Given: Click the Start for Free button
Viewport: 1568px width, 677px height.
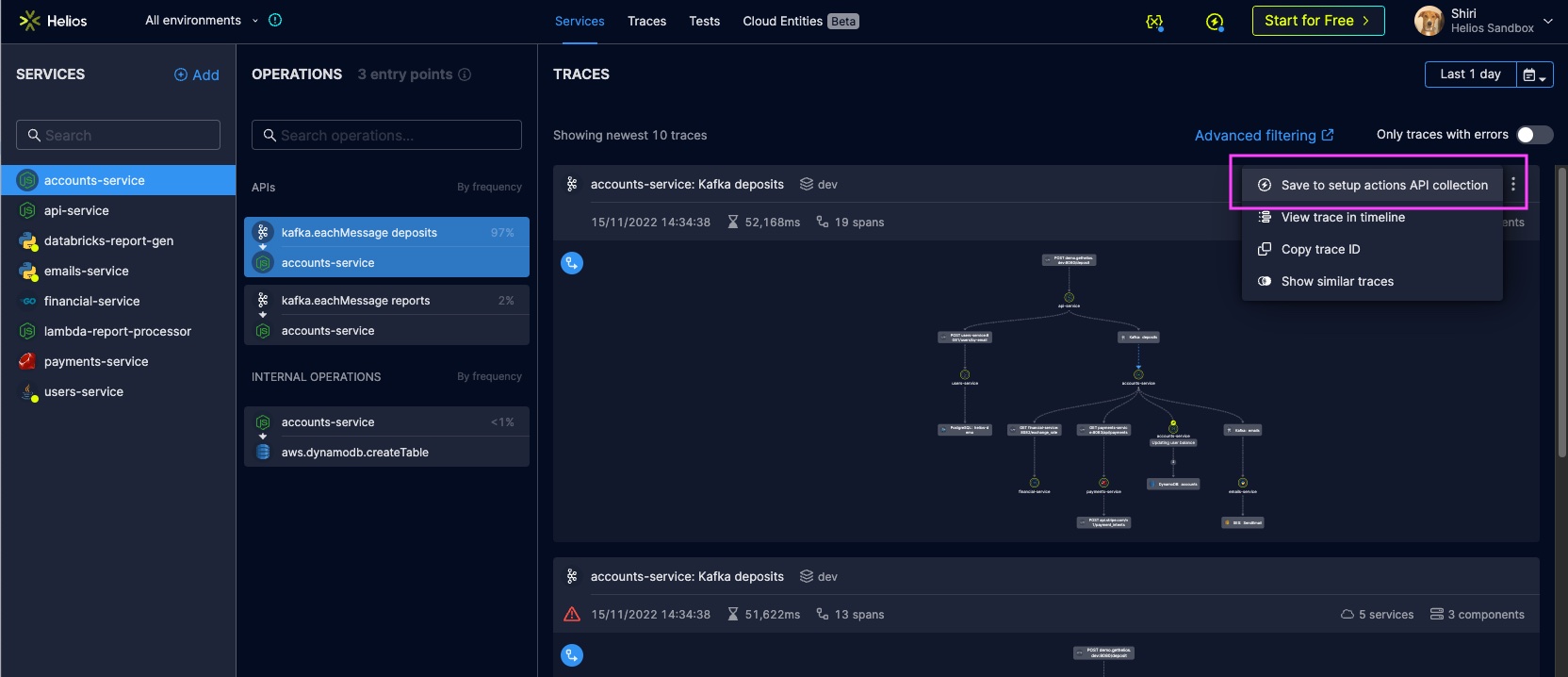Looking at the screenshot, I should coord(1318,21).
